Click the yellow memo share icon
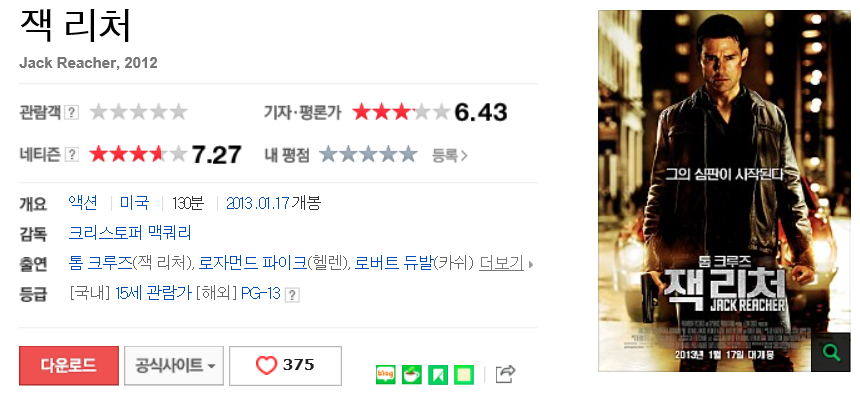This screenshot has width=860, height=400. pos(464,375)
